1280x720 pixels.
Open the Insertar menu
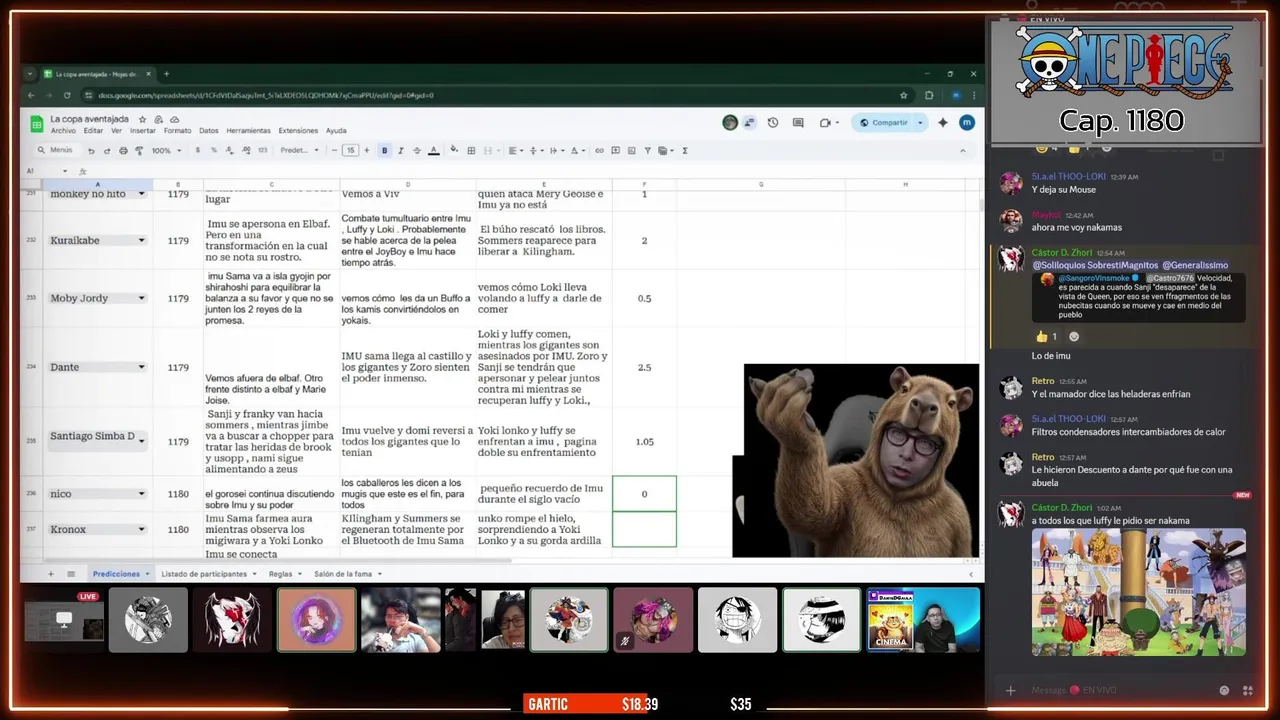(143, 131)
